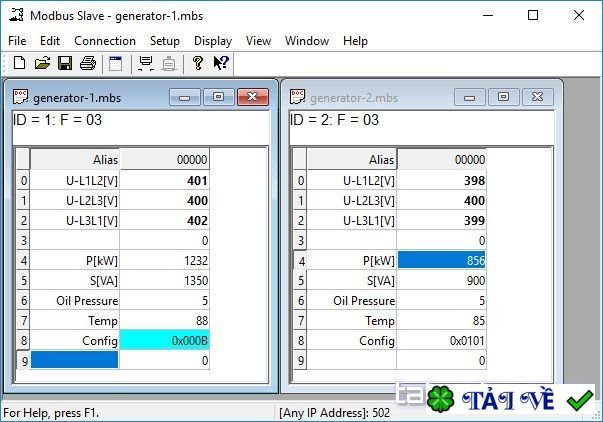The width and height of the screenshot is (603, 422).
Task: Click the U-L1L2[V] alias in generator-1
Action: pos(75,180)
